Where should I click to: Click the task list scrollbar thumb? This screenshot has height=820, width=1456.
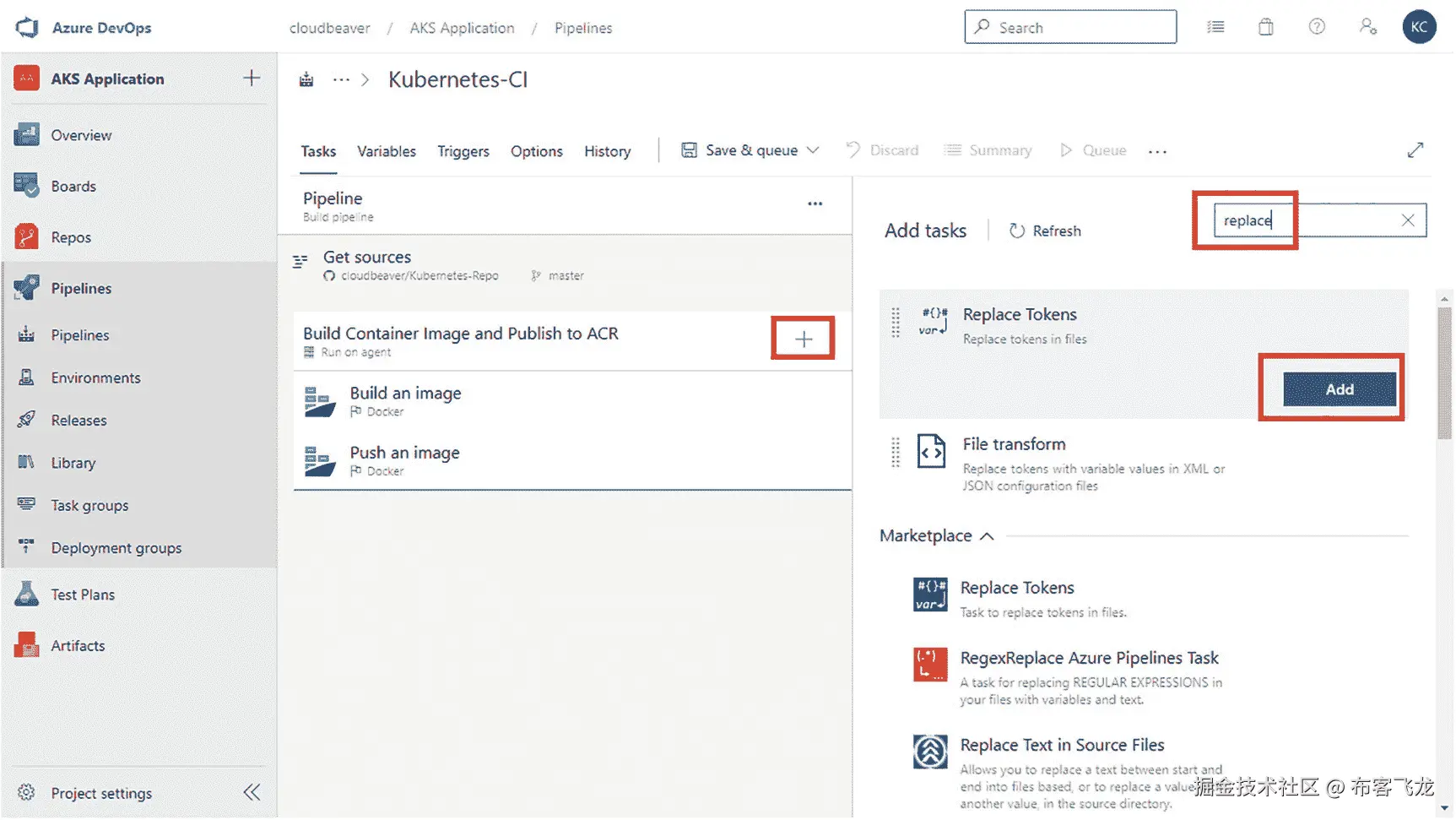1444,372
